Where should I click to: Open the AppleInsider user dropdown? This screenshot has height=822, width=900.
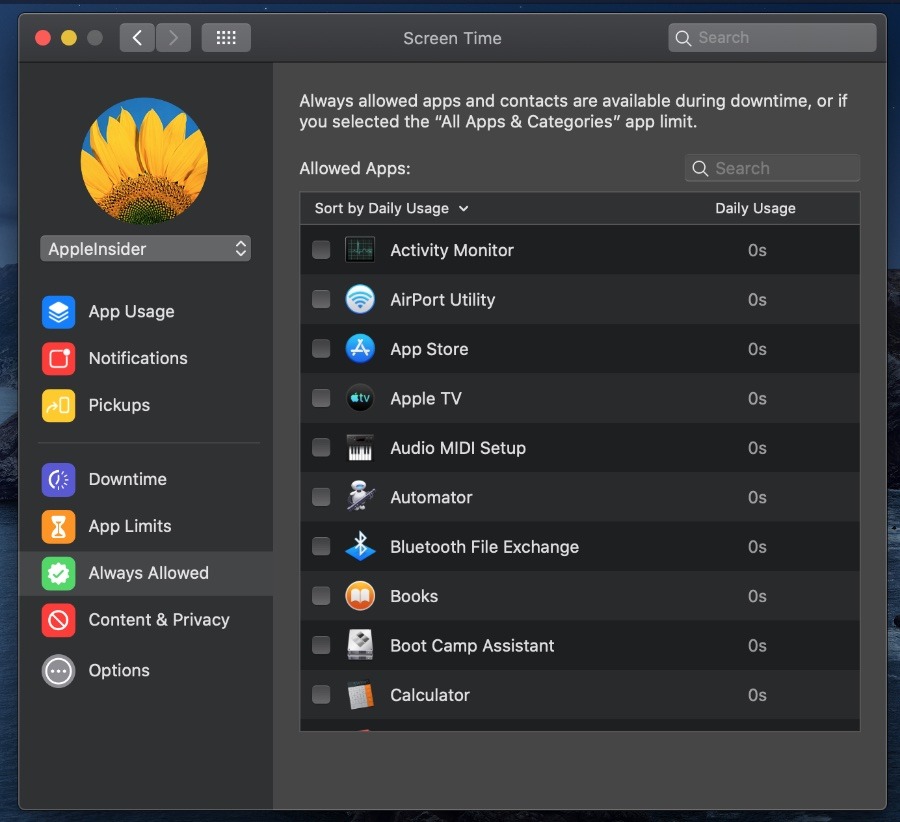(x=145, y=249)
